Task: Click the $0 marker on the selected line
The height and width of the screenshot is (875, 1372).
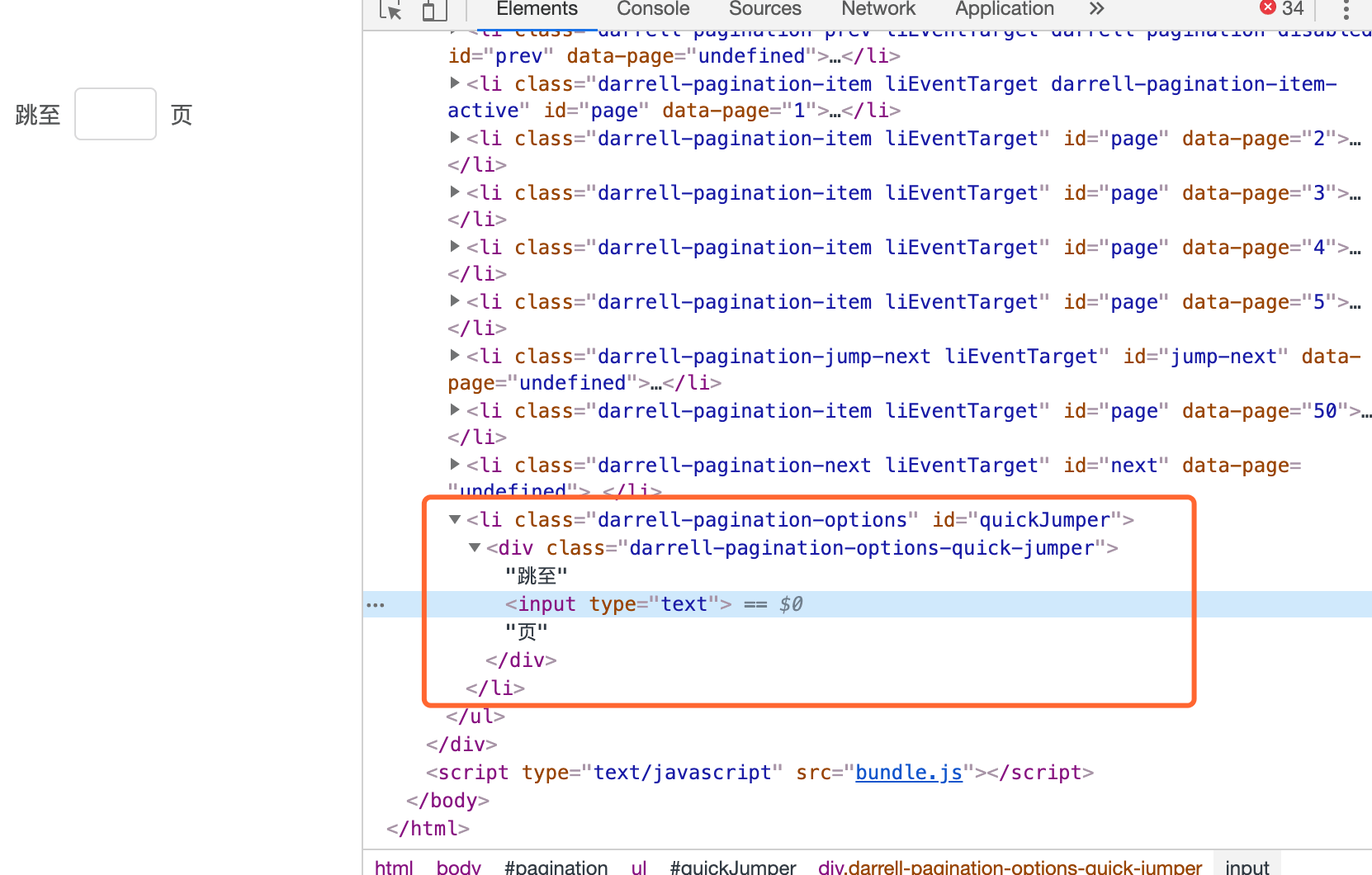Action: tap(791, 604)
